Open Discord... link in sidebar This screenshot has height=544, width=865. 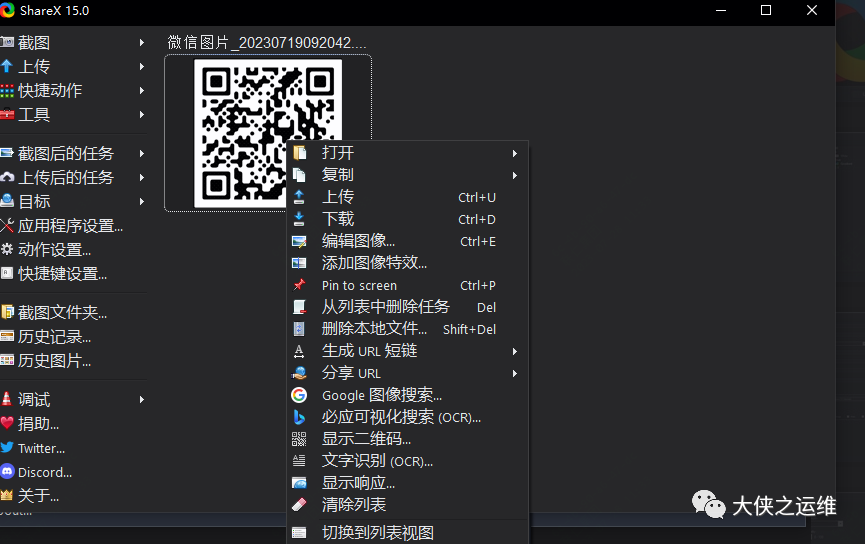45,472
